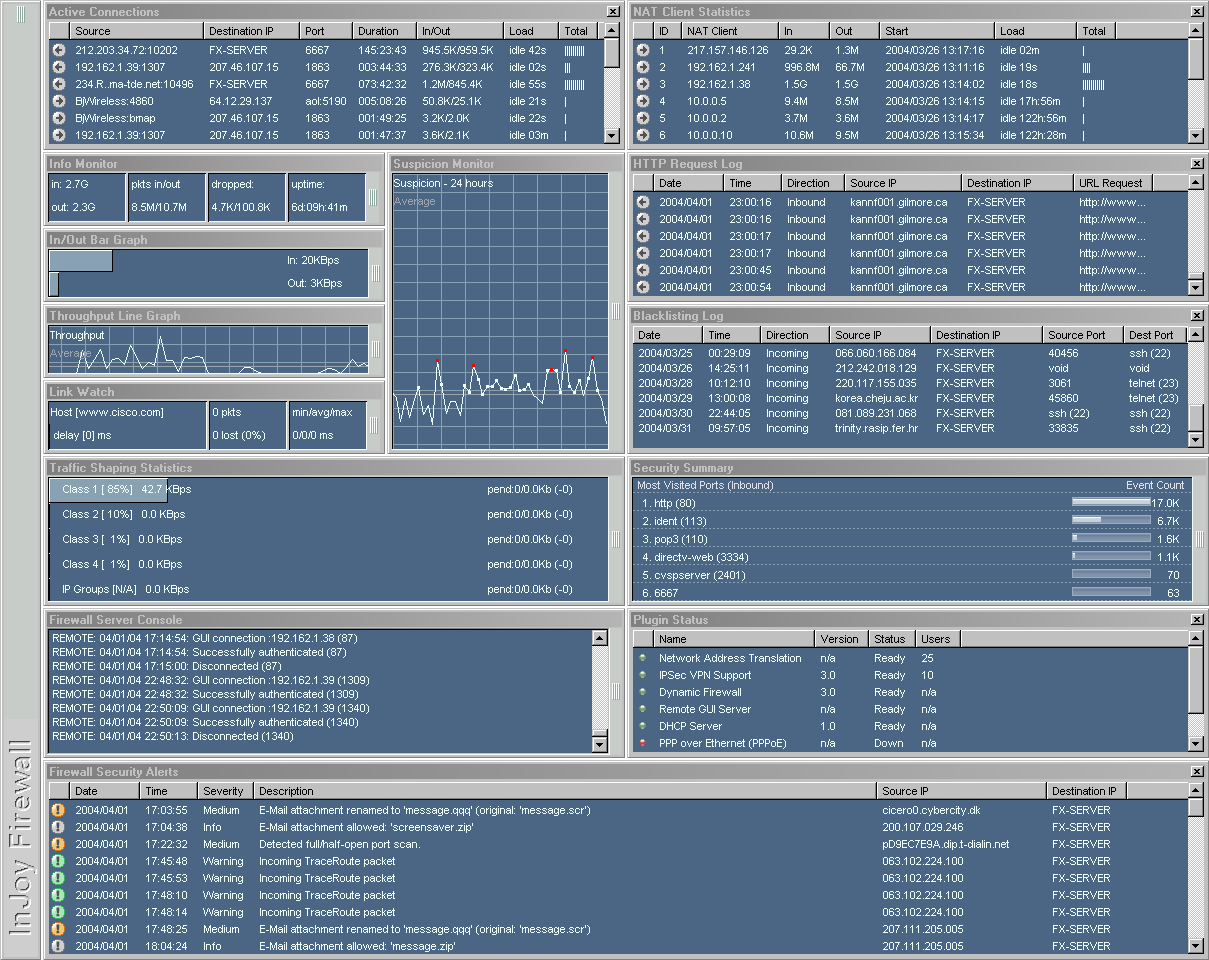Click the red status icon for PPP over Ethernet
Screen dimensions: 1209x960
642,744
